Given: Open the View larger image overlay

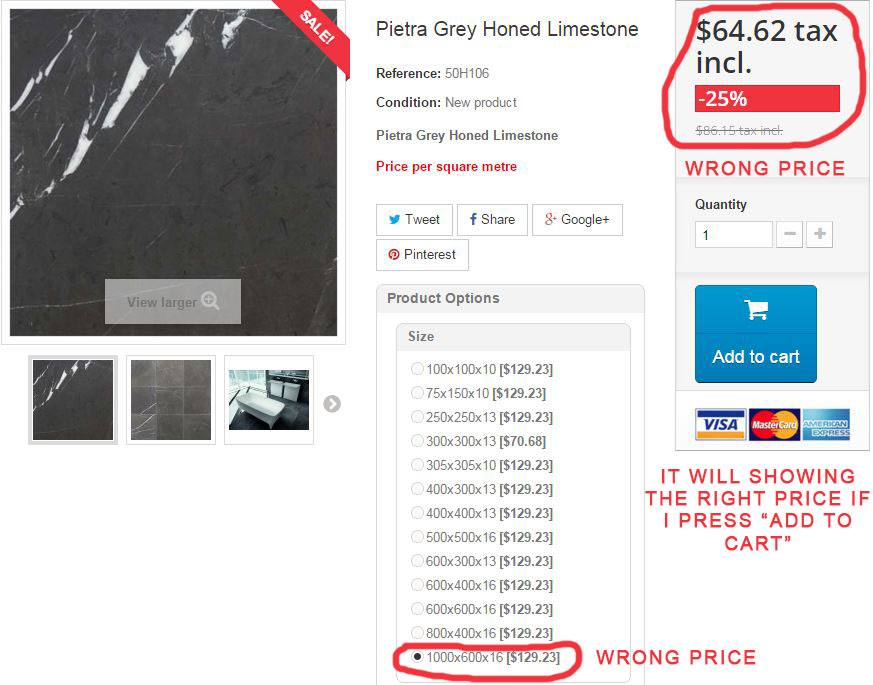Looking at the screenshot, I should click(x=173, y=301).
